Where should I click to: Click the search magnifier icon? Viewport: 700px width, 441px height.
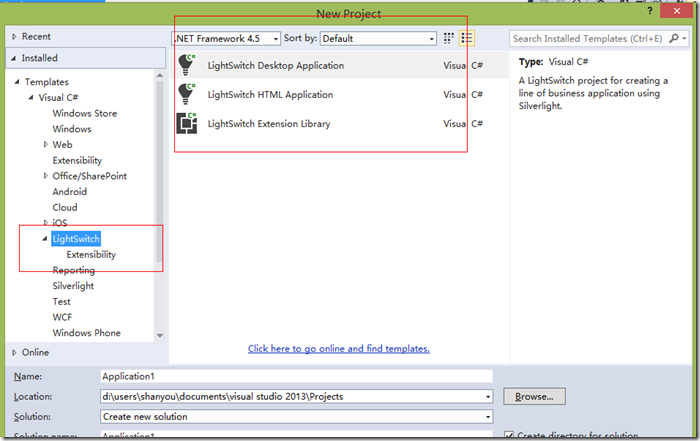coord(674,38)
